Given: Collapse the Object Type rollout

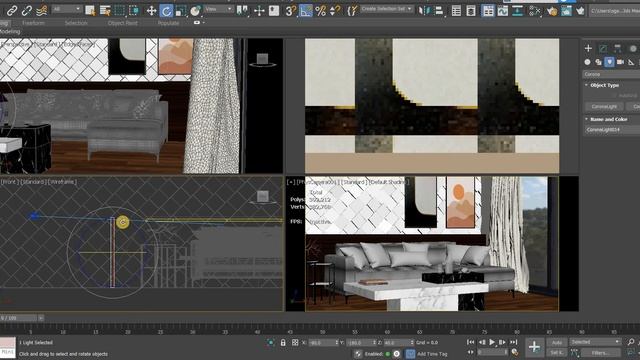Looking at the screenshot, I should (x=604, y=85).
